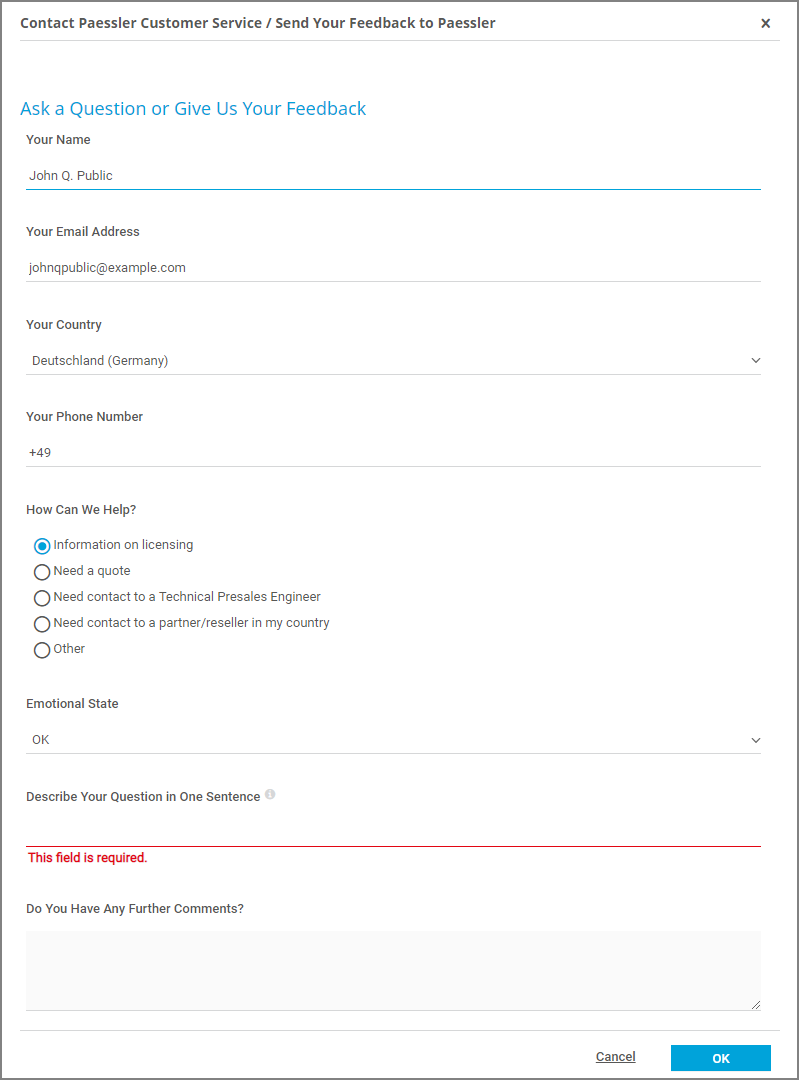The width and height of the screenshot is (799, 1080).
Task: Click the Your Name input field
Action: (x=392, y=176)
